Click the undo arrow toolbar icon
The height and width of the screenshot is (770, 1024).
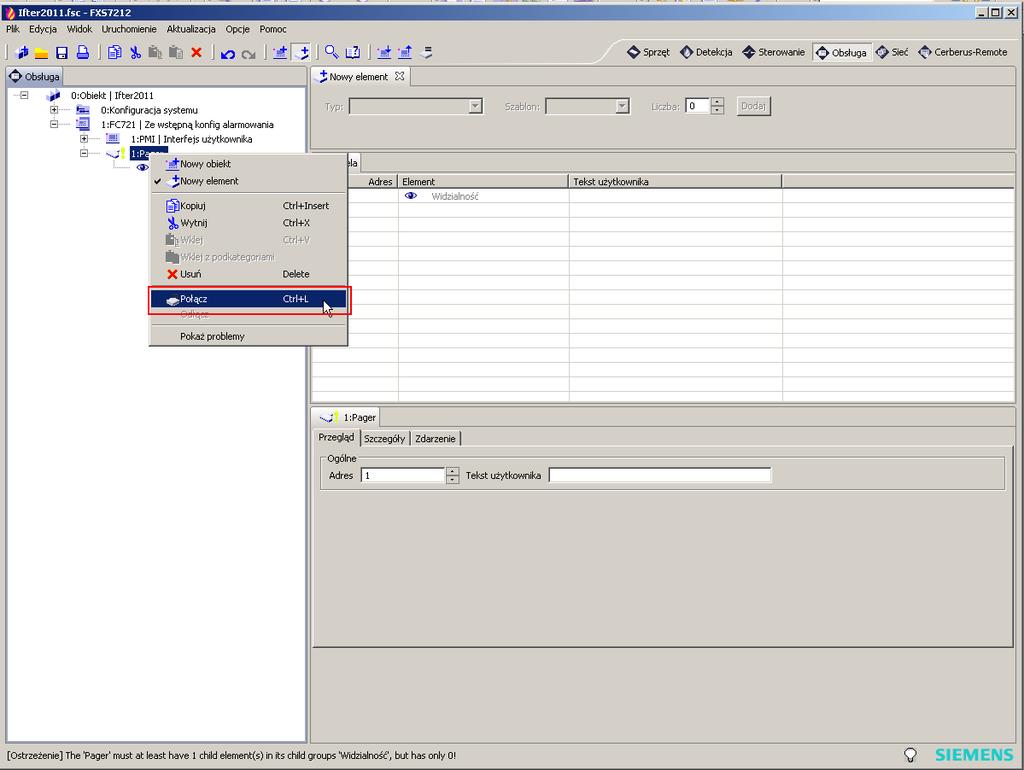point(227,54)
